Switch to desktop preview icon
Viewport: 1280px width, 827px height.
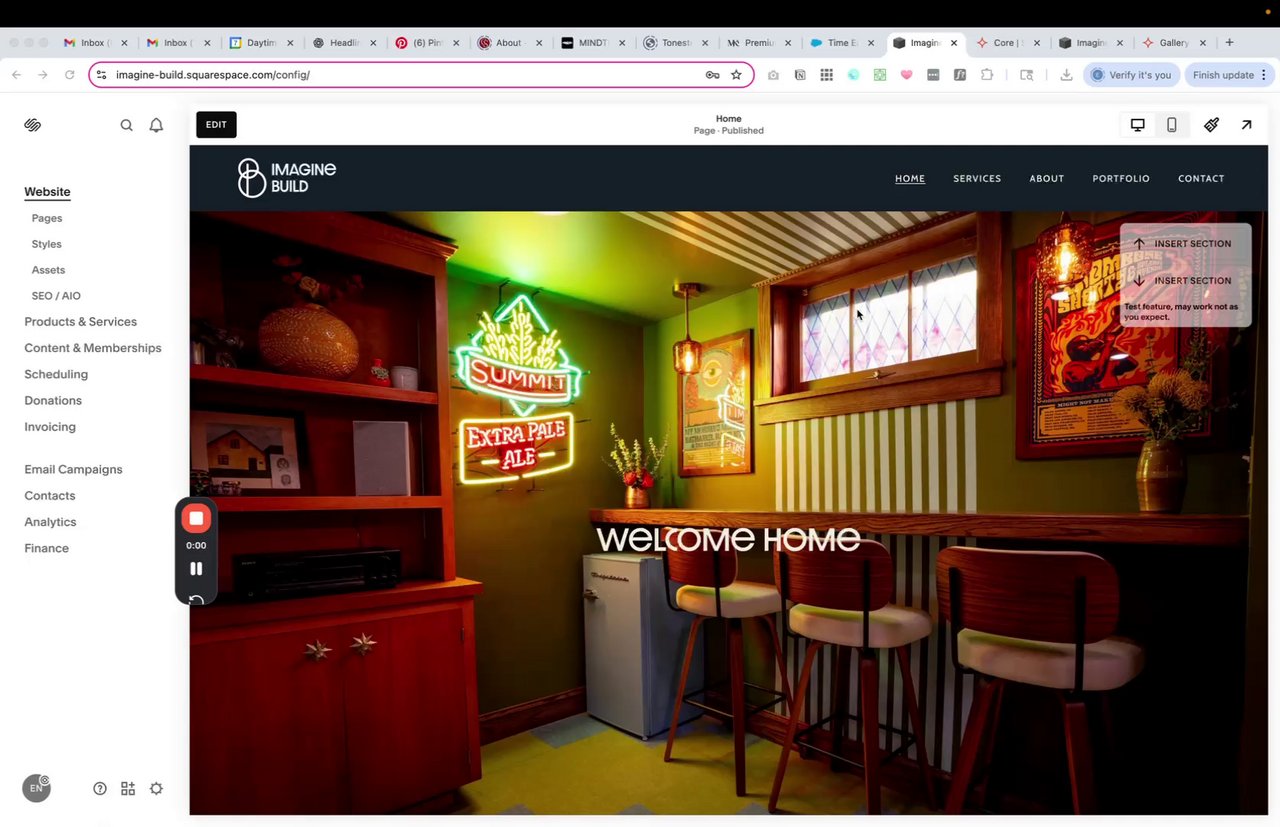coord(1138,125)
